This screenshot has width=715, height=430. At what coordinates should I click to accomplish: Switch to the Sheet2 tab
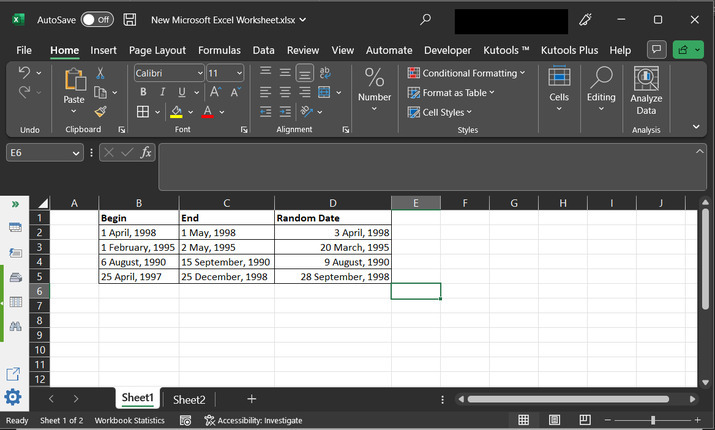[189, 399]
